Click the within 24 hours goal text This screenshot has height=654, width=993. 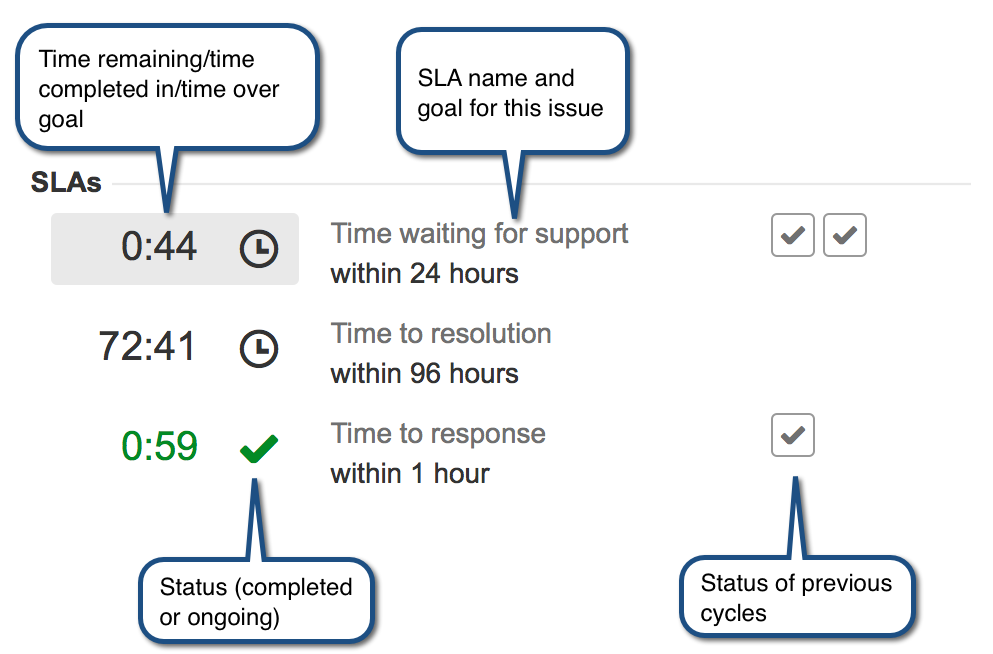tap(424, 274)
